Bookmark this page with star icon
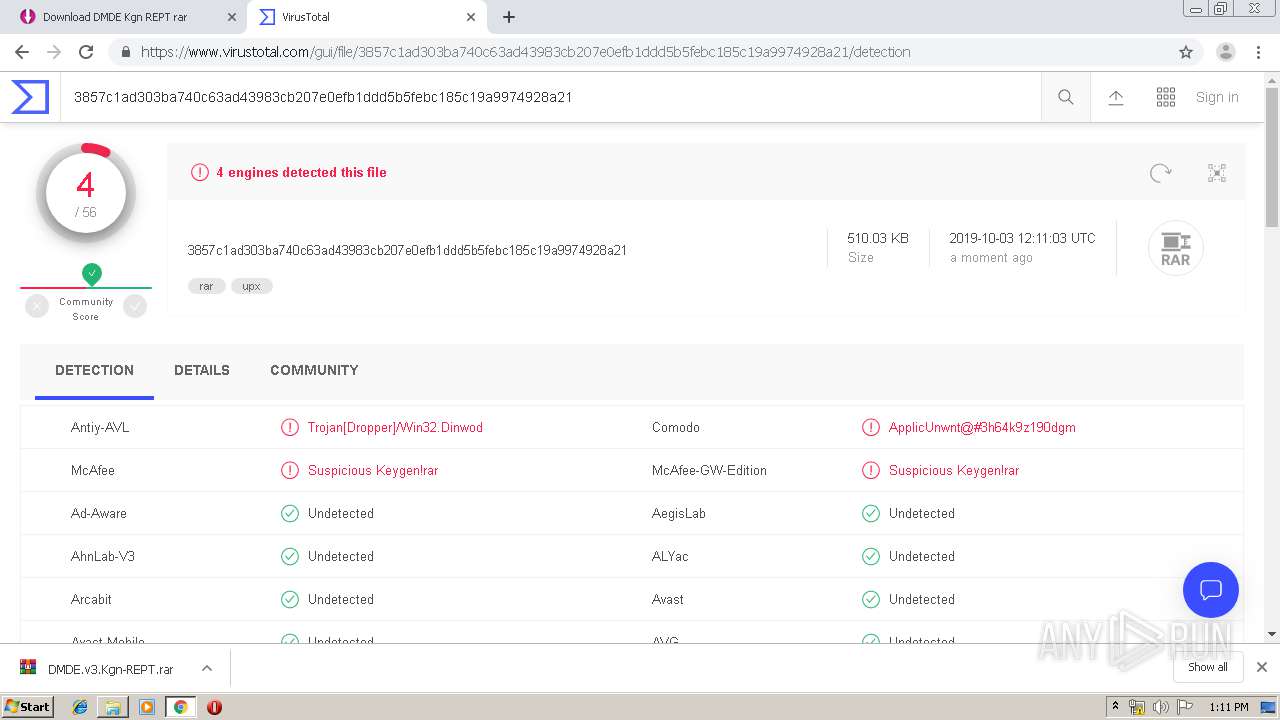Image resolution: width=1280 pixels, height=720 pixels. tap(1186, 52)
